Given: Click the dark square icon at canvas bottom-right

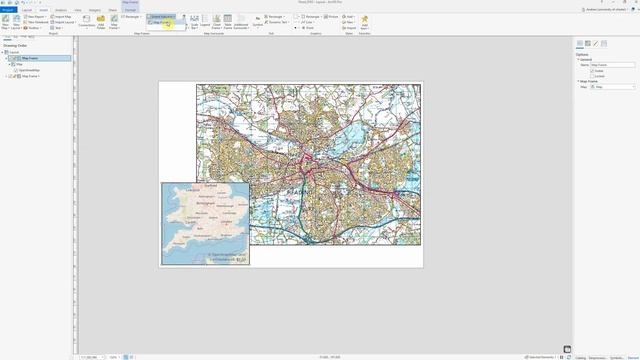Looking at the screenshot, I should pos(567,349).
